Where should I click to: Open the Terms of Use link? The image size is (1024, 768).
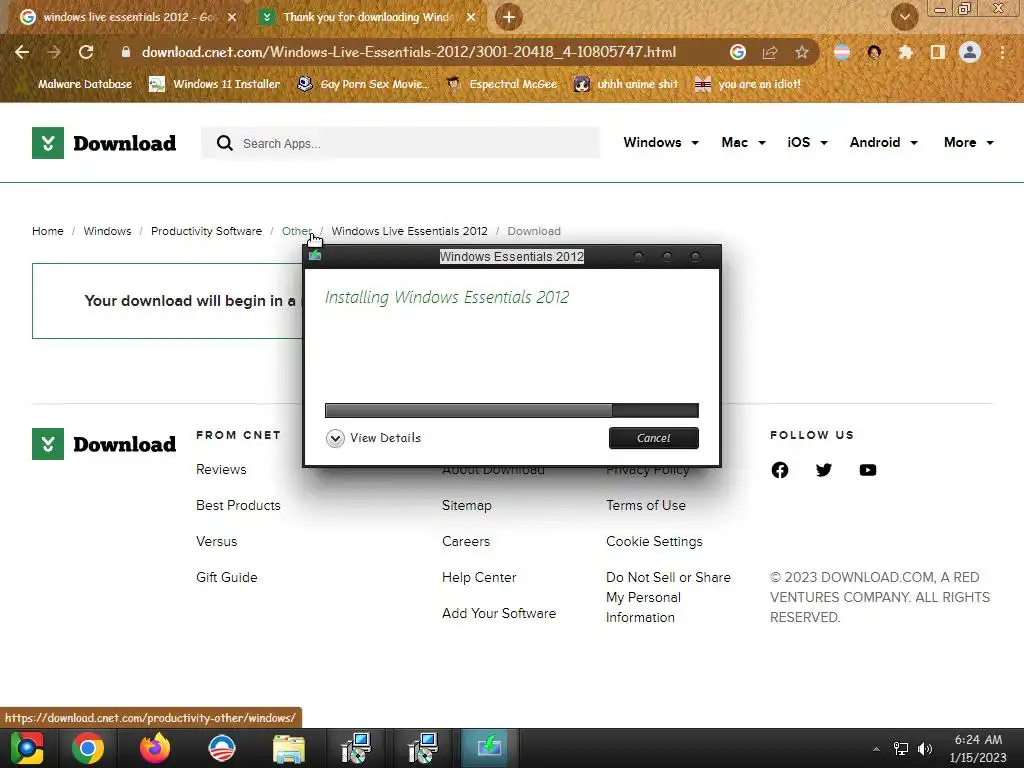(x=645, y=505)
